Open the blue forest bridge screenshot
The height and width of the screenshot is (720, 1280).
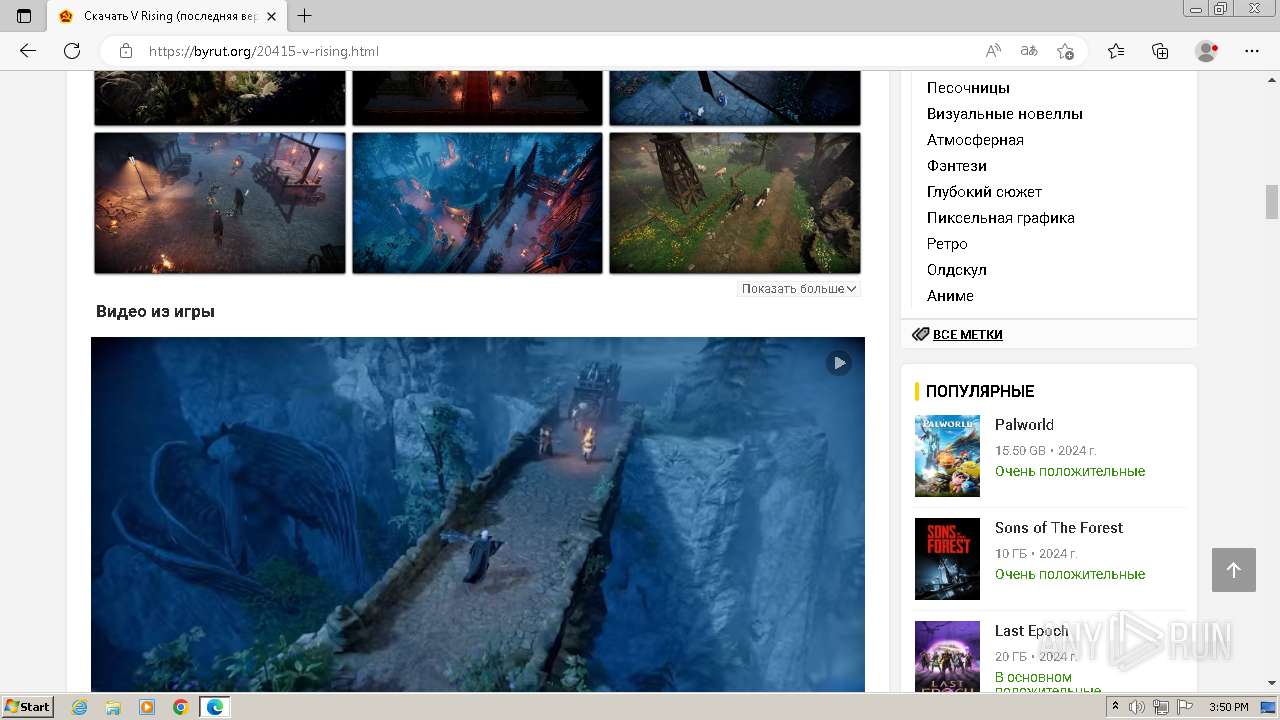pyautogui.click(x=477, y=203)
